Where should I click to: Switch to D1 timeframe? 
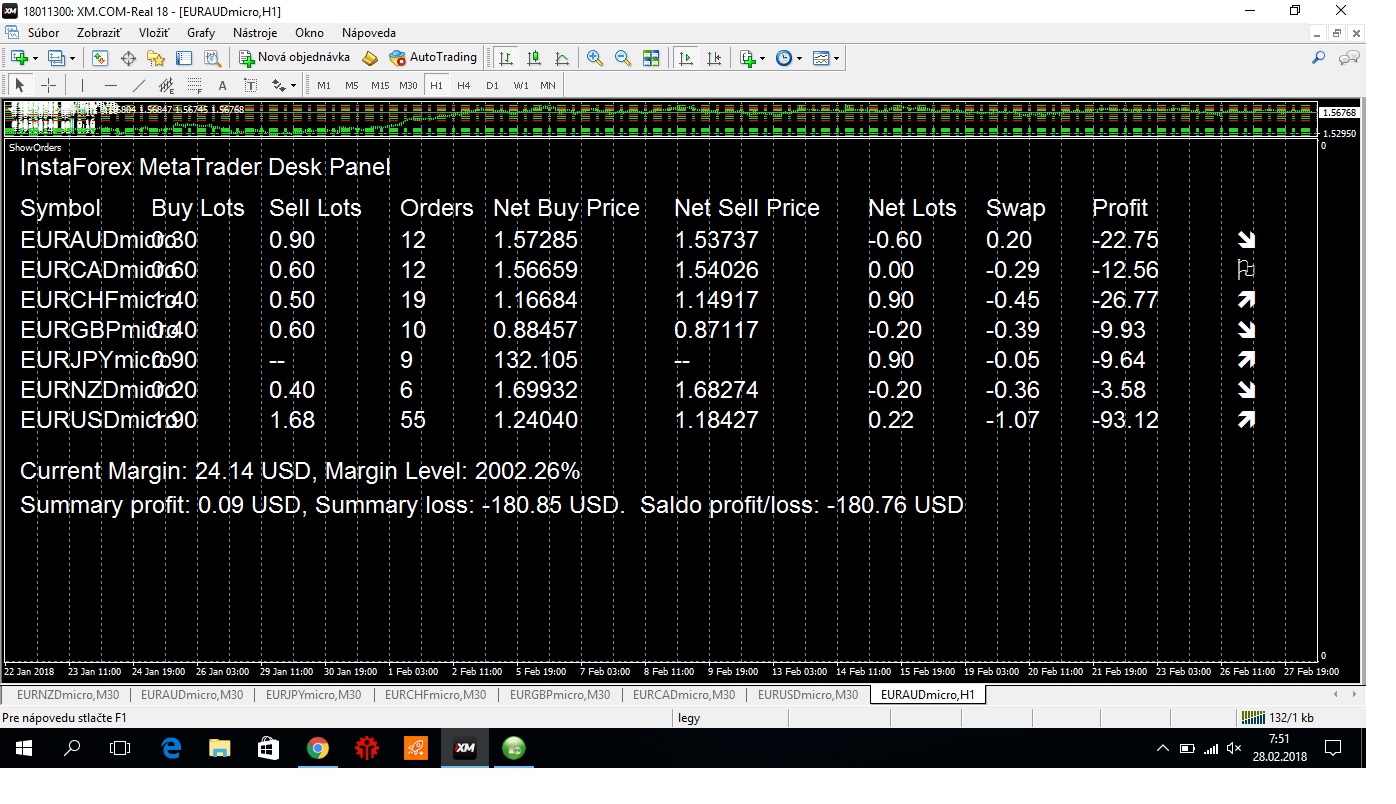point(492,85)
